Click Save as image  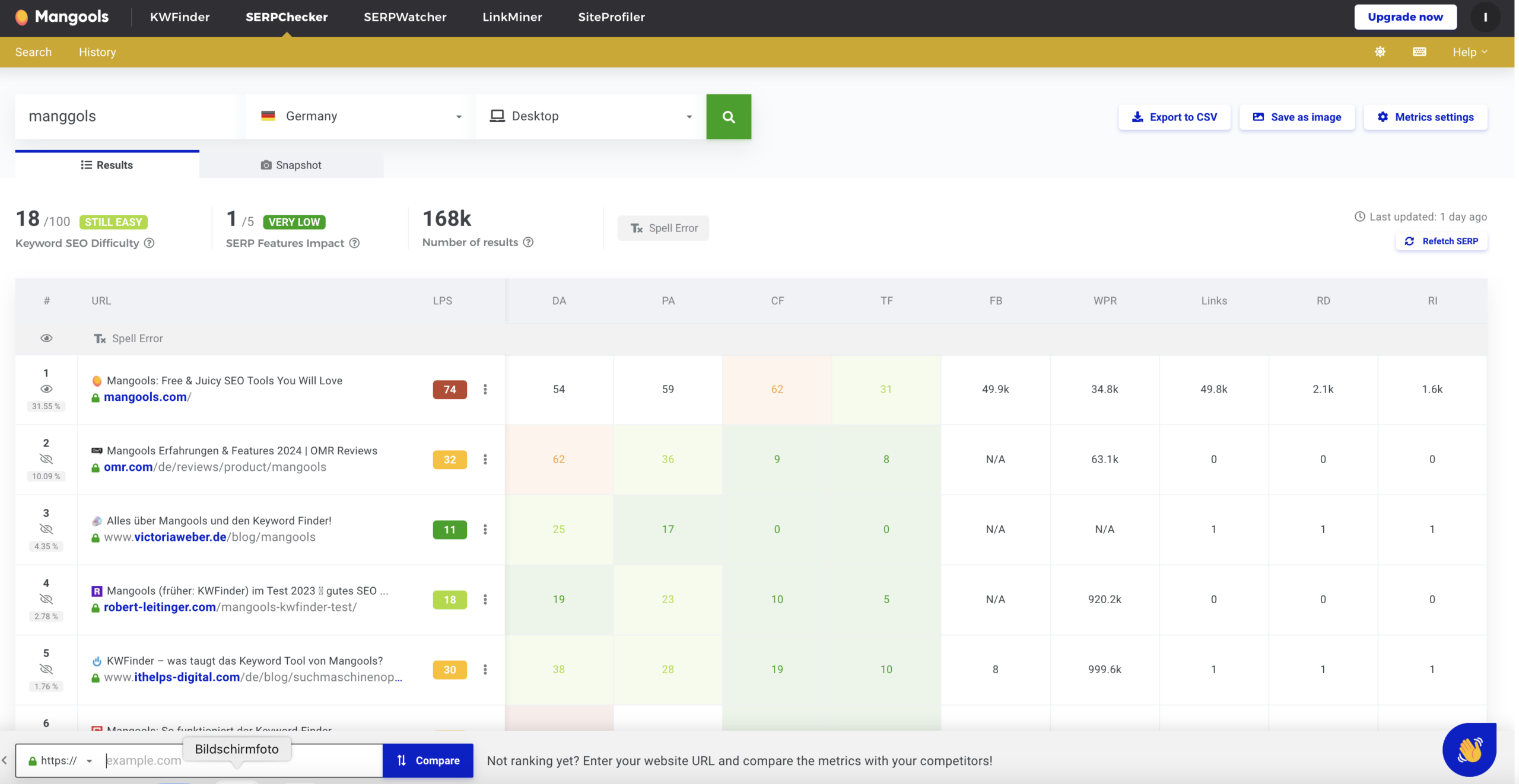1296,117
